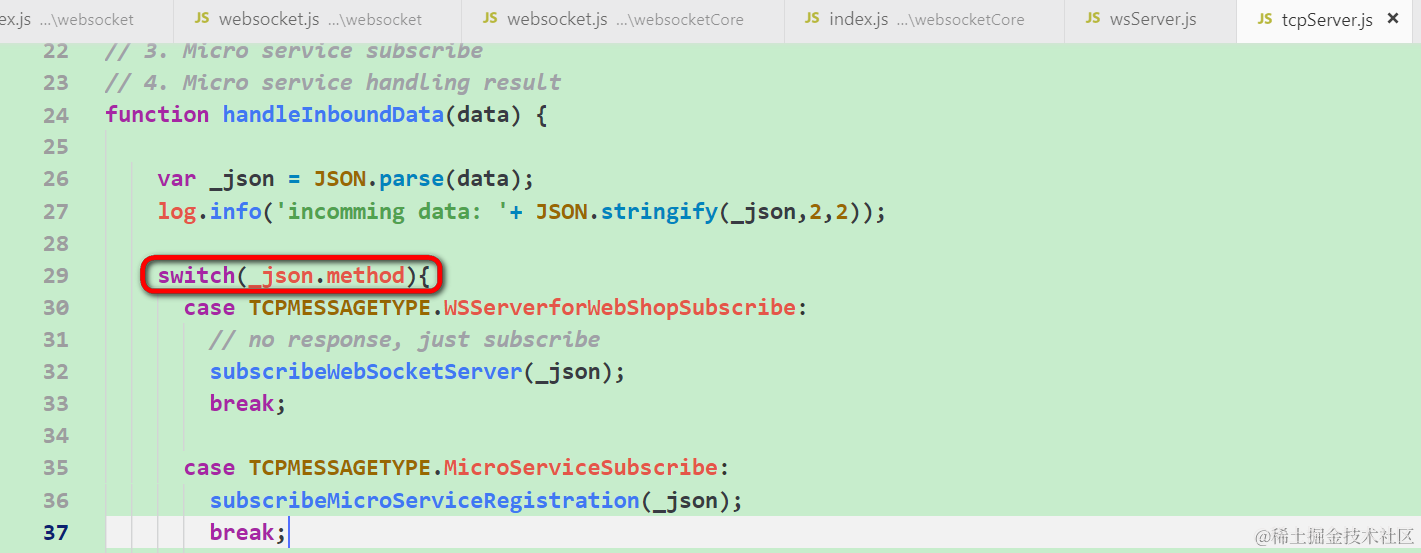The width and height of the screenshot is (1421, 553).
Task: Select line number 24 in the gutter
Action: click(56, 115)
